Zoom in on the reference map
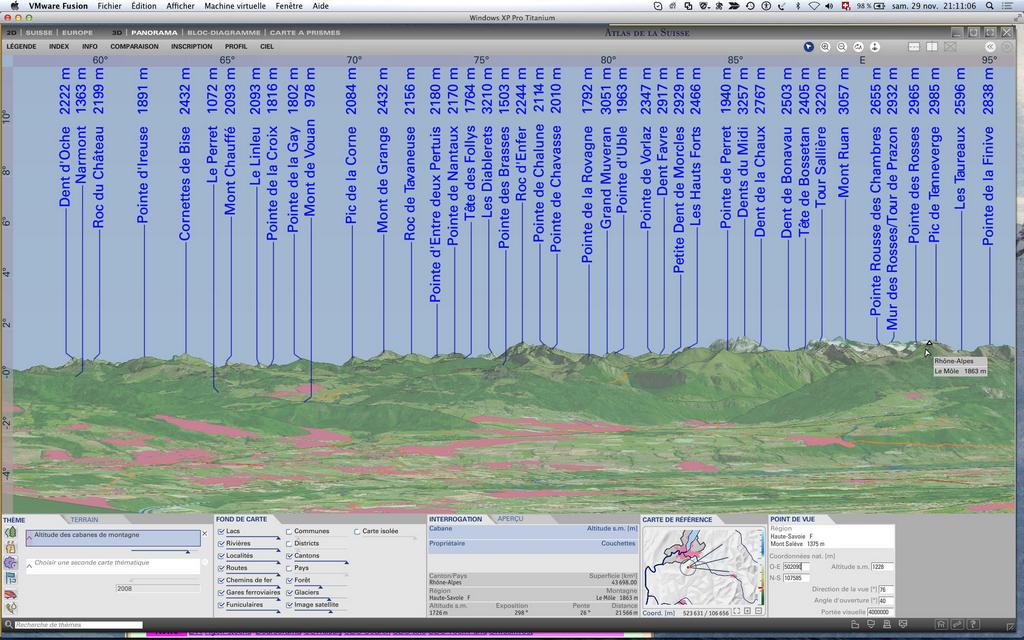The height and width of the screenshot is (640, 1024). point(747,611)
